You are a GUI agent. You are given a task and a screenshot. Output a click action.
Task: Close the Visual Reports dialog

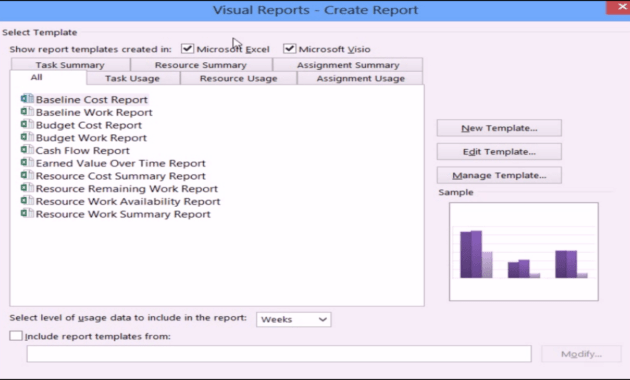[619, 7]
